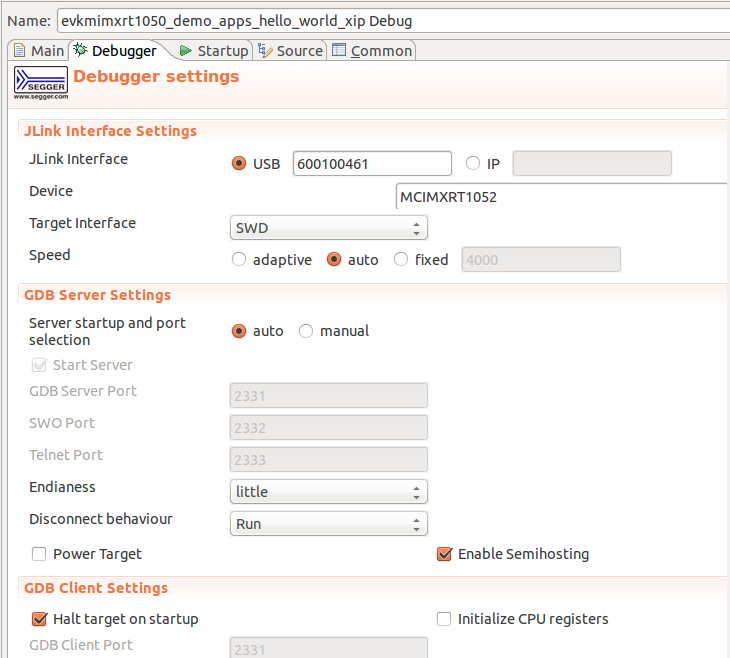Click the Common tab icon
Screen dimensions: 730x658
coord(339,50)
